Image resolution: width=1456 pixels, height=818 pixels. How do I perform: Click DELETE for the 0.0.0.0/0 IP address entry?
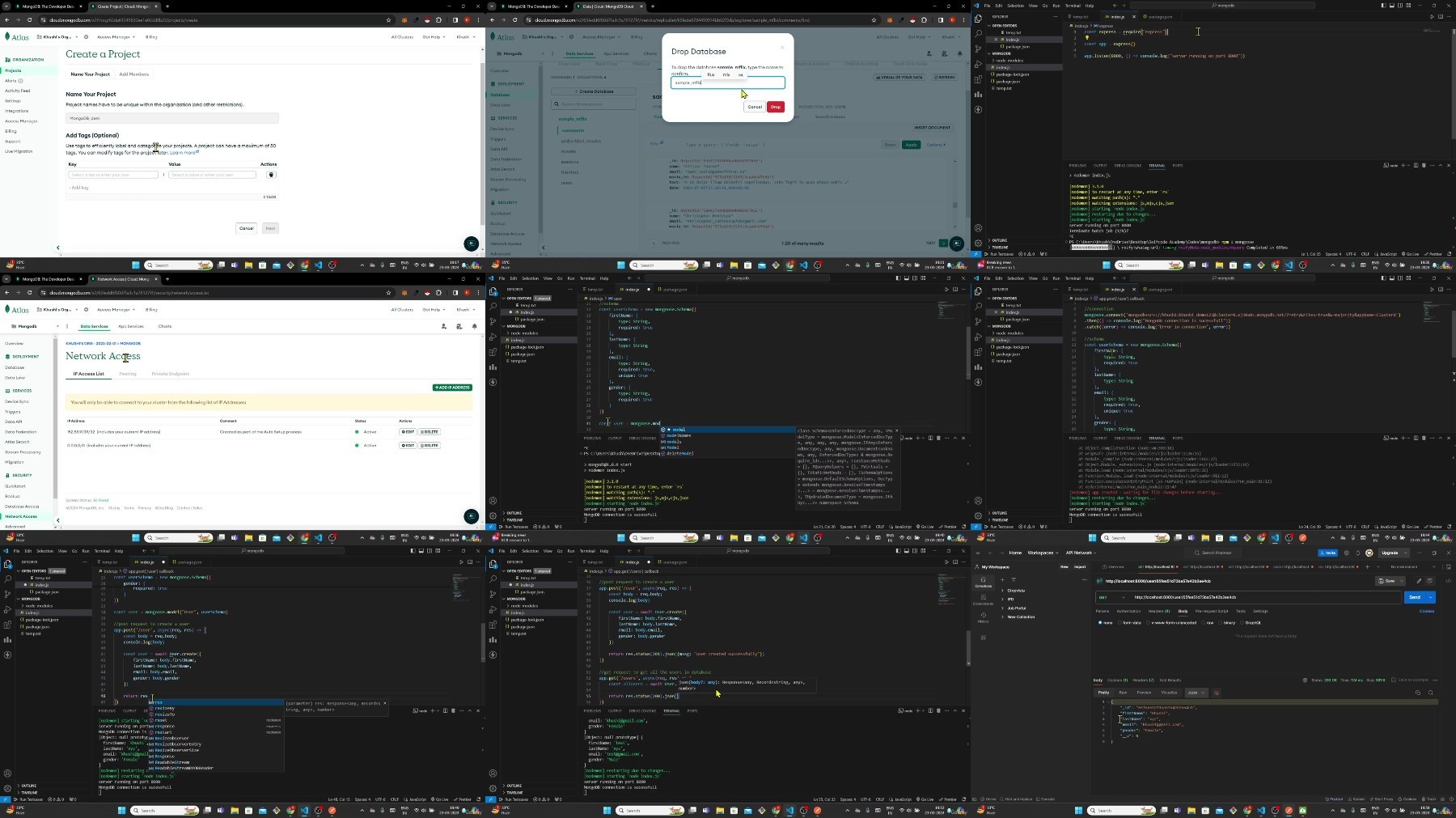430,445
